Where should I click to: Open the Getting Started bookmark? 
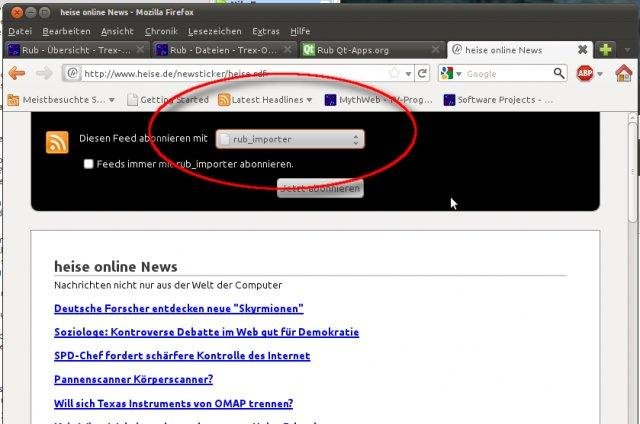[168, 100]
